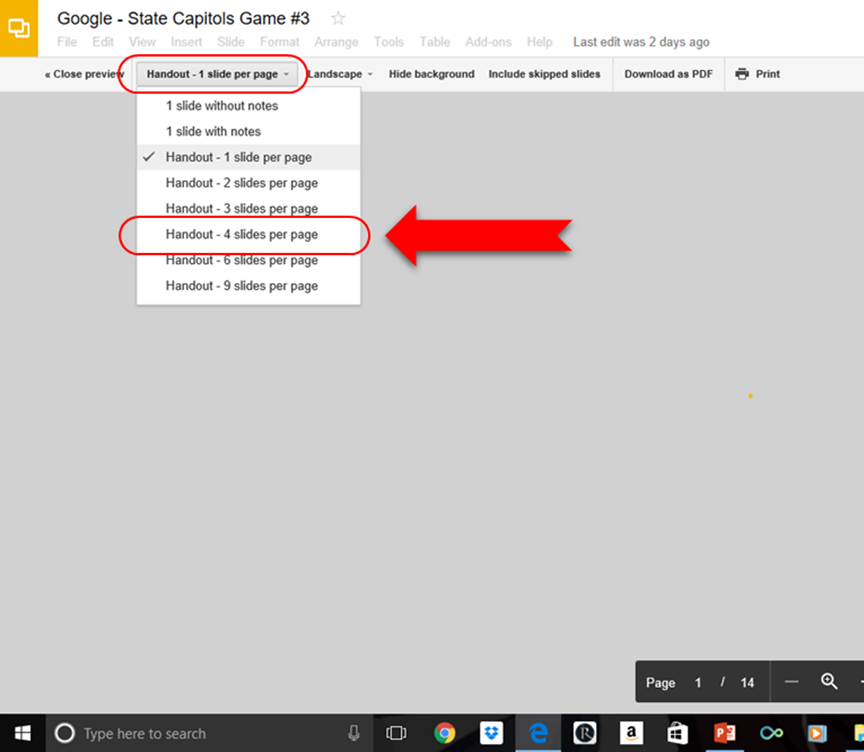Viewport: 864px width, 752px height.
Task: Click the microphone icon in search box
Action: (x=354, y=733)
